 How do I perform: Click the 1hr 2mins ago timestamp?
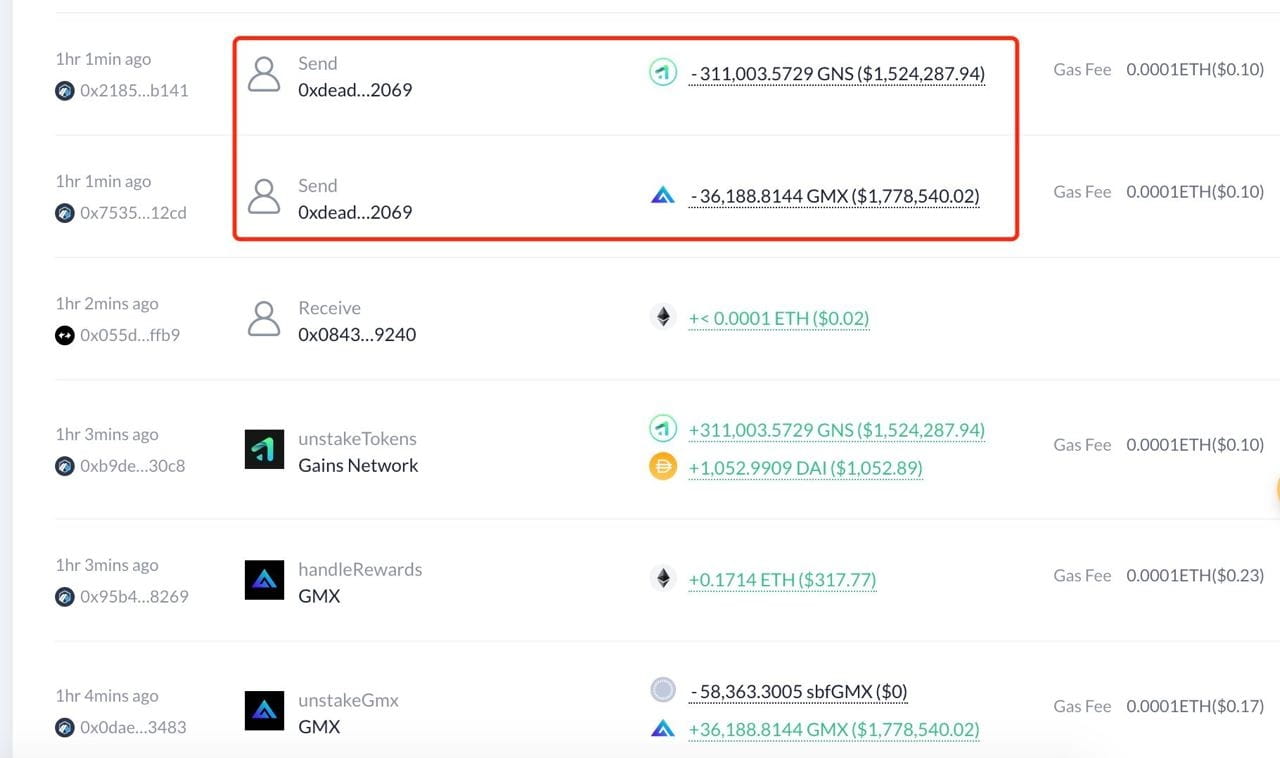107,303
